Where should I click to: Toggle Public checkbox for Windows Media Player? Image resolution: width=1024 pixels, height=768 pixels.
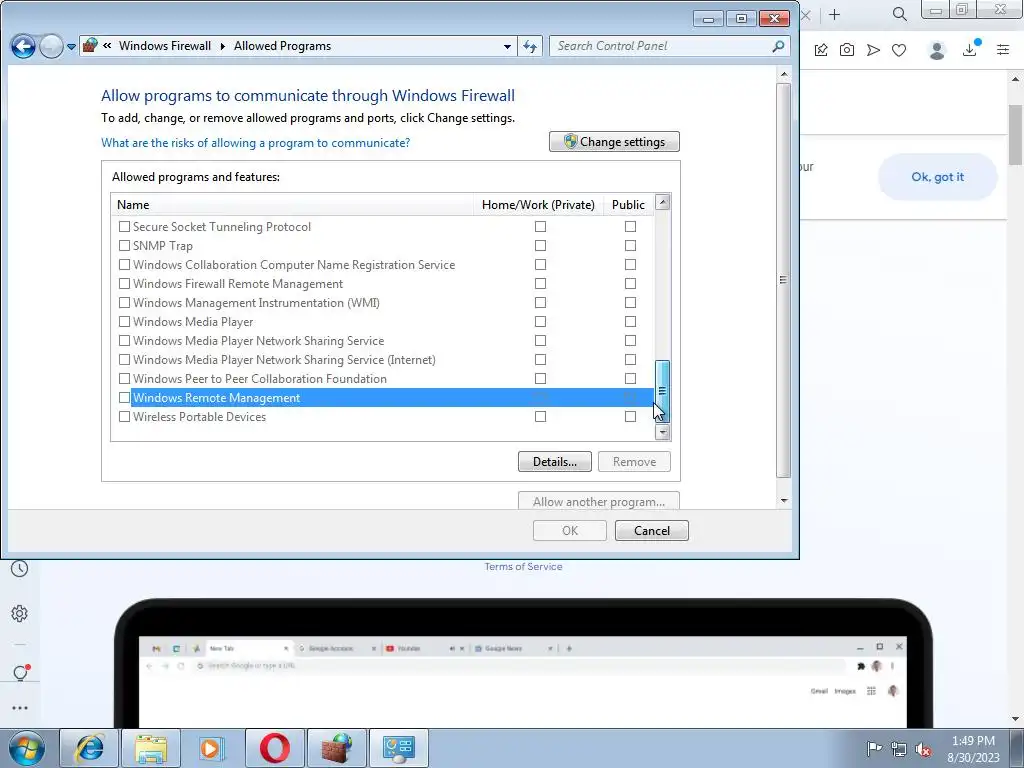click(x=630, y=321)
